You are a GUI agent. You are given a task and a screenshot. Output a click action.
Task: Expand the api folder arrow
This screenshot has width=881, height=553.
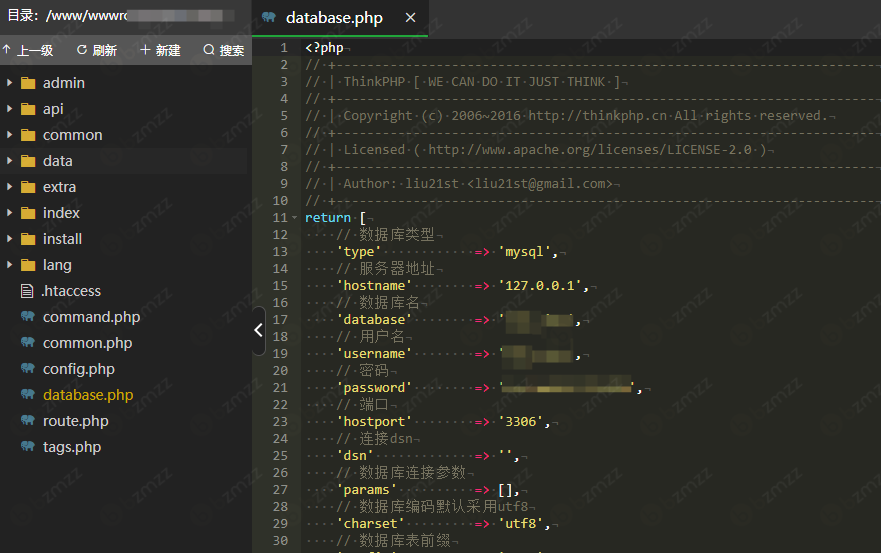(9, 108)
